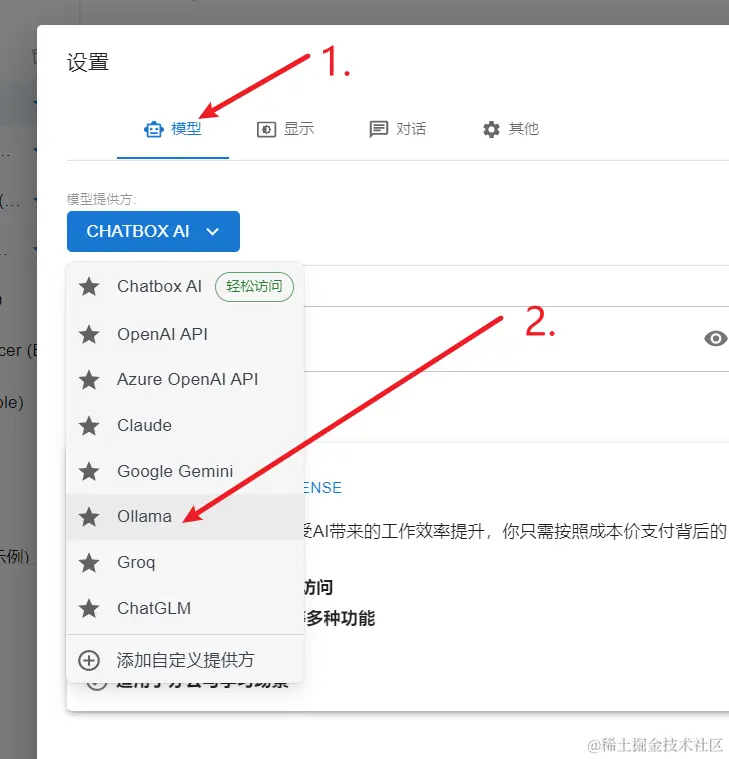
Task: Choose Azure OpenAI API provider
Action: click(x=185, y=380)
